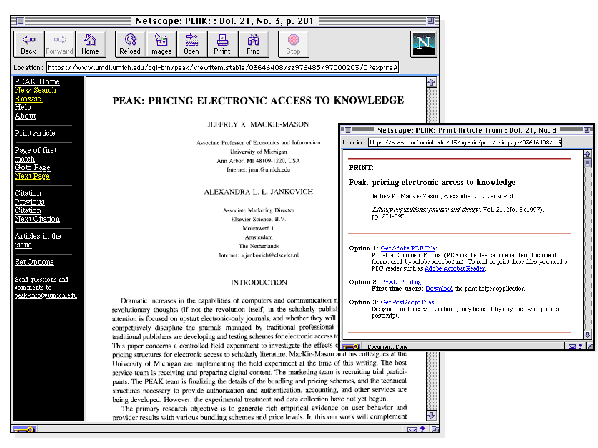Click the main page scrollbar down arrow
Viewport: 598px width, 448px height.
[431, 415]
